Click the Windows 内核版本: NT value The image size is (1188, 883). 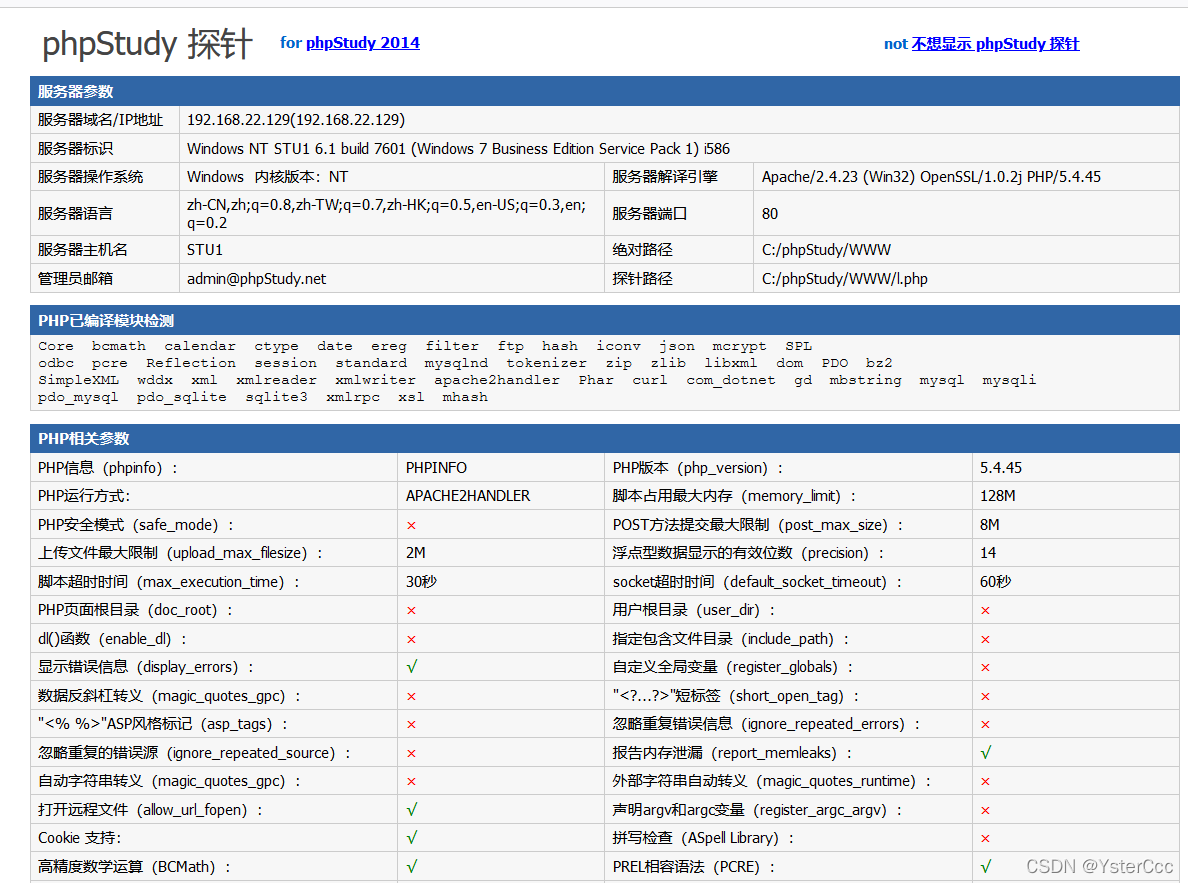click(267, 177)
